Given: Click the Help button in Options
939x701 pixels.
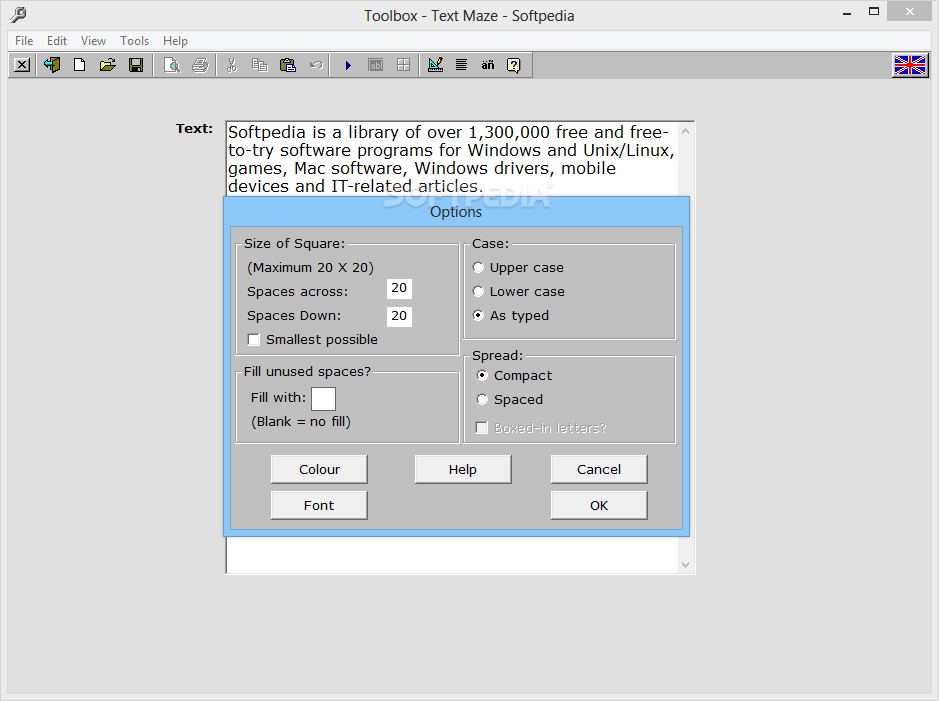Looking at the screenshot, I should pyautogui.click(x=463, y=469).
